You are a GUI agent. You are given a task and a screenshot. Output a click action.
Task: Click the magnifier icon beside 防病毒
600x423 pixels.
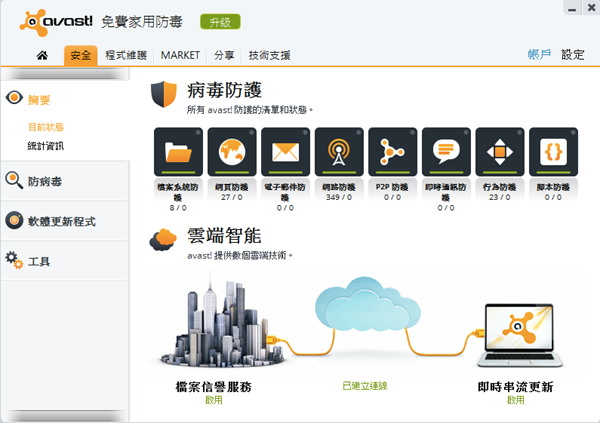14,180
